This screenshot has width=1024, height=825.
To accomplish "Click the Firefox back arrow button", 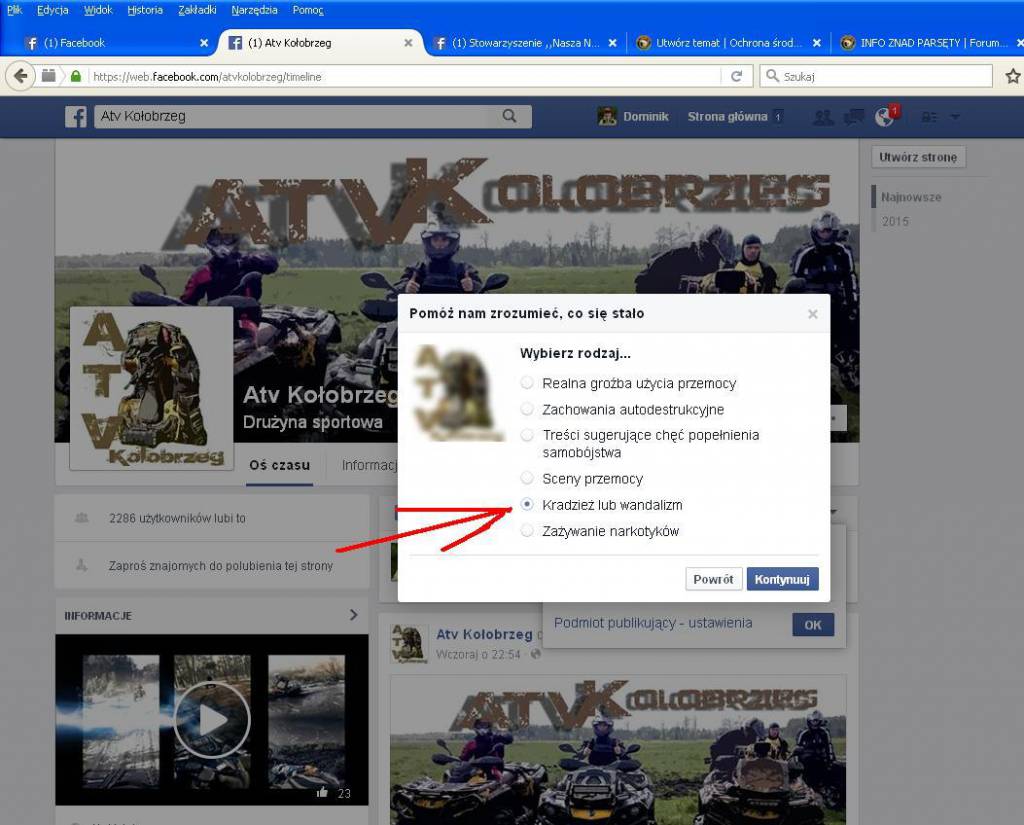I will (20, 76).
